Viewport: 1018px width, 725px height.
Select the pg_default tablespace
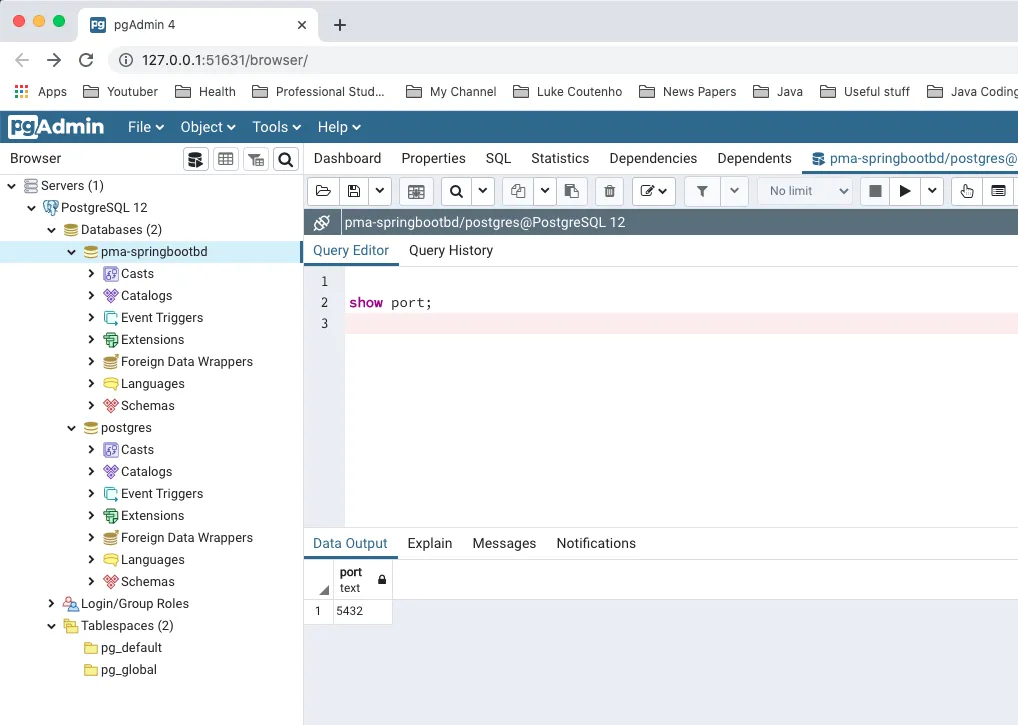click(x=131, y=648)
